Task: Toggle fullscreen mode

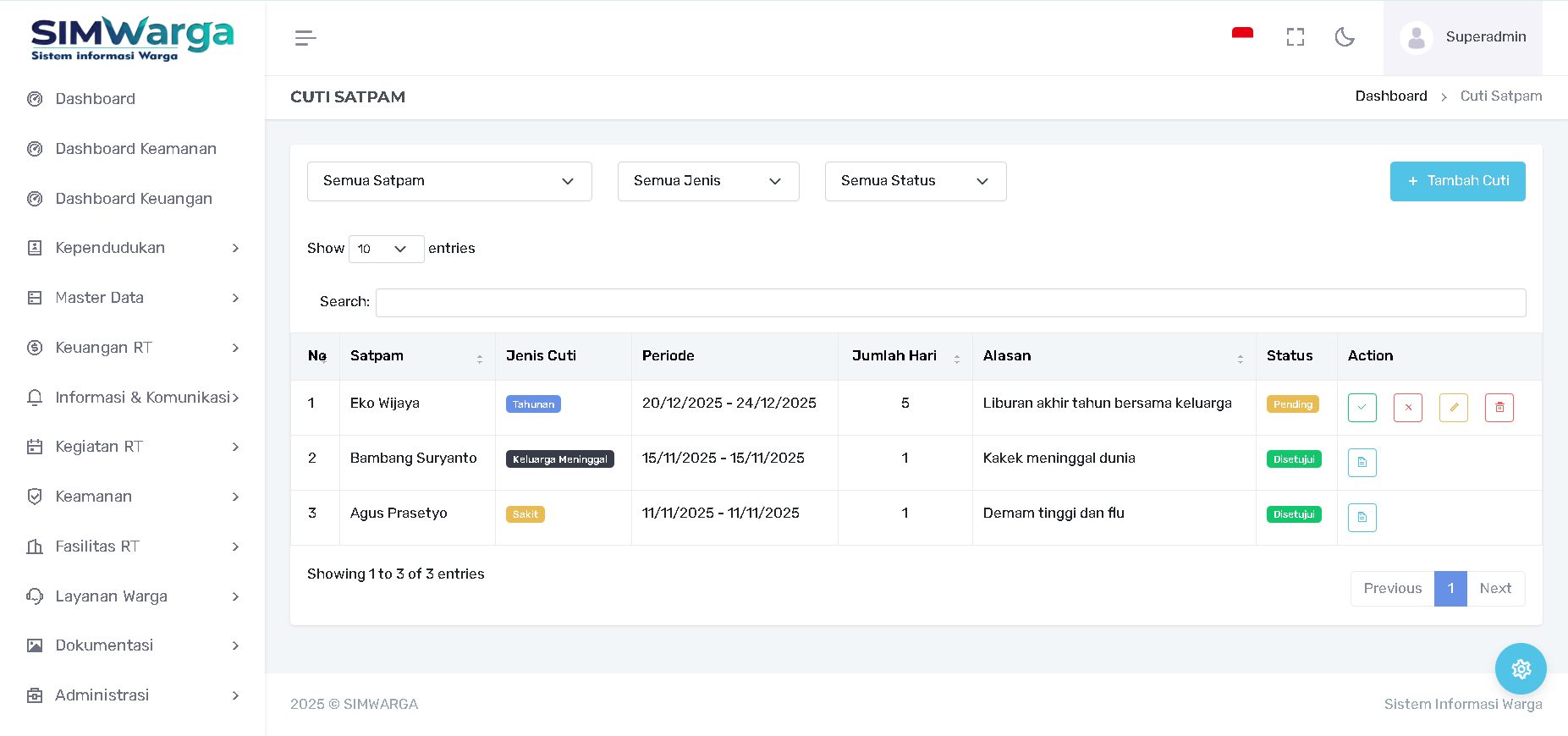Action: coord(1295,37)
